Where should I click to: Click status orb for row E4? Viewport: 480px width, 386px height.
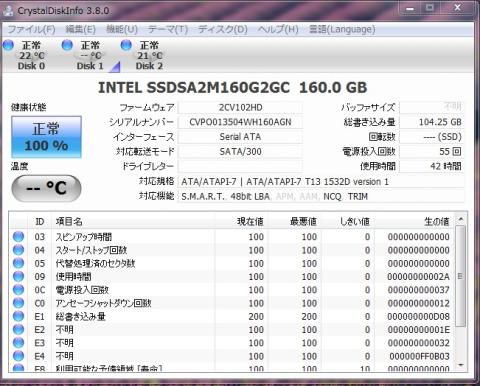click(x=18, y=356)
